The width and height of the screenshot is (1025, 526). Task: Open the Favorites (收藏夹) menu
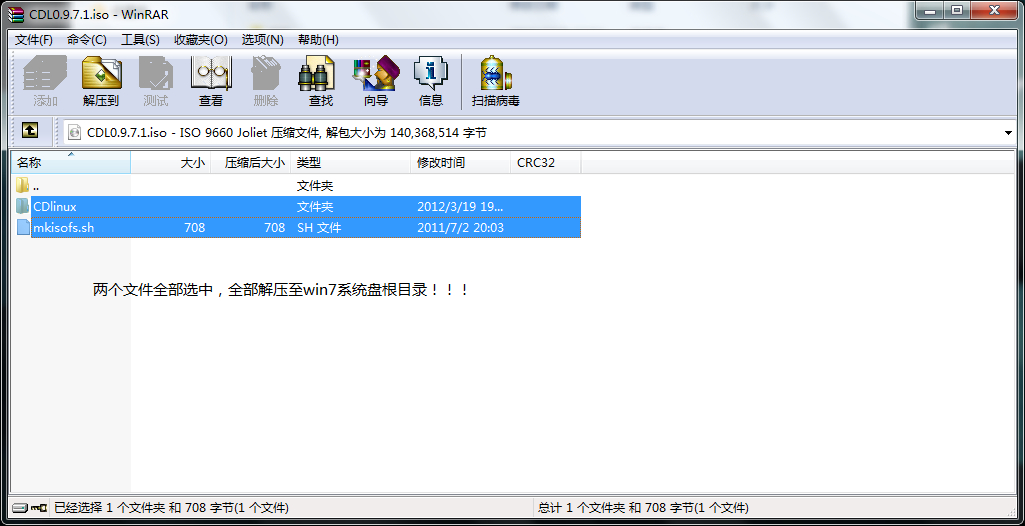[201, 40]
